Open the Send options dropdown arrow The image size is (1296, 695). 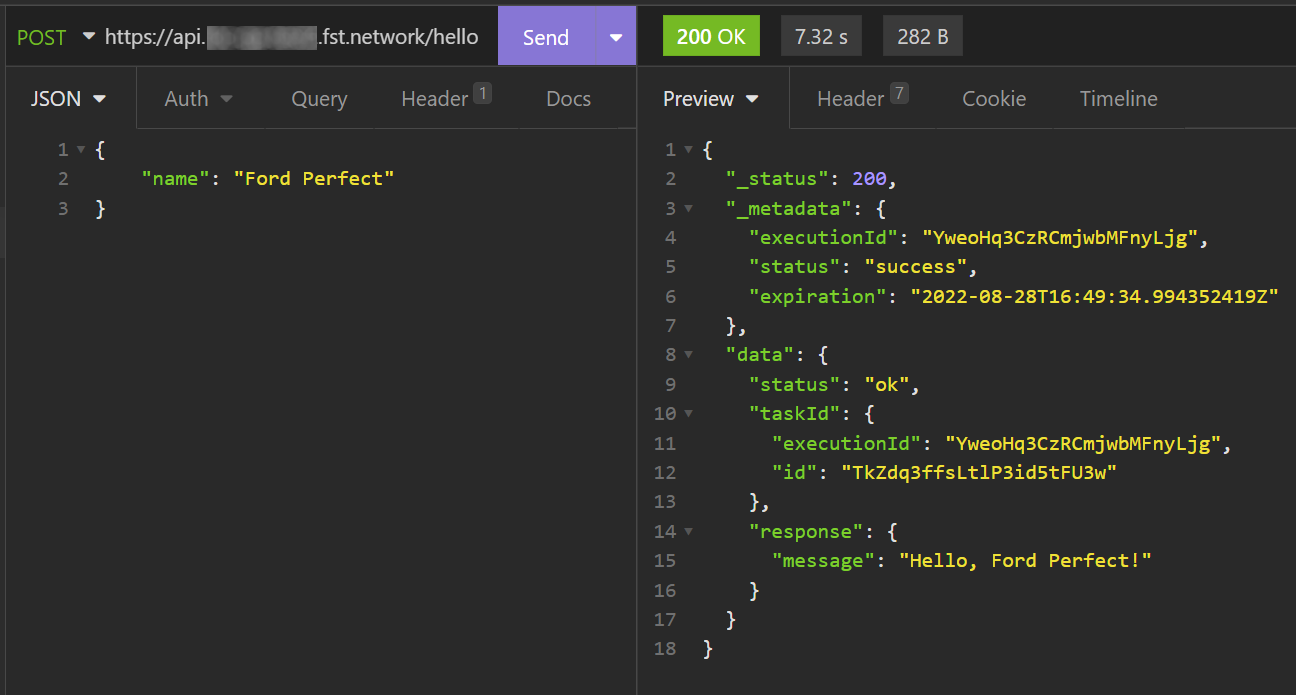(615, 37)
